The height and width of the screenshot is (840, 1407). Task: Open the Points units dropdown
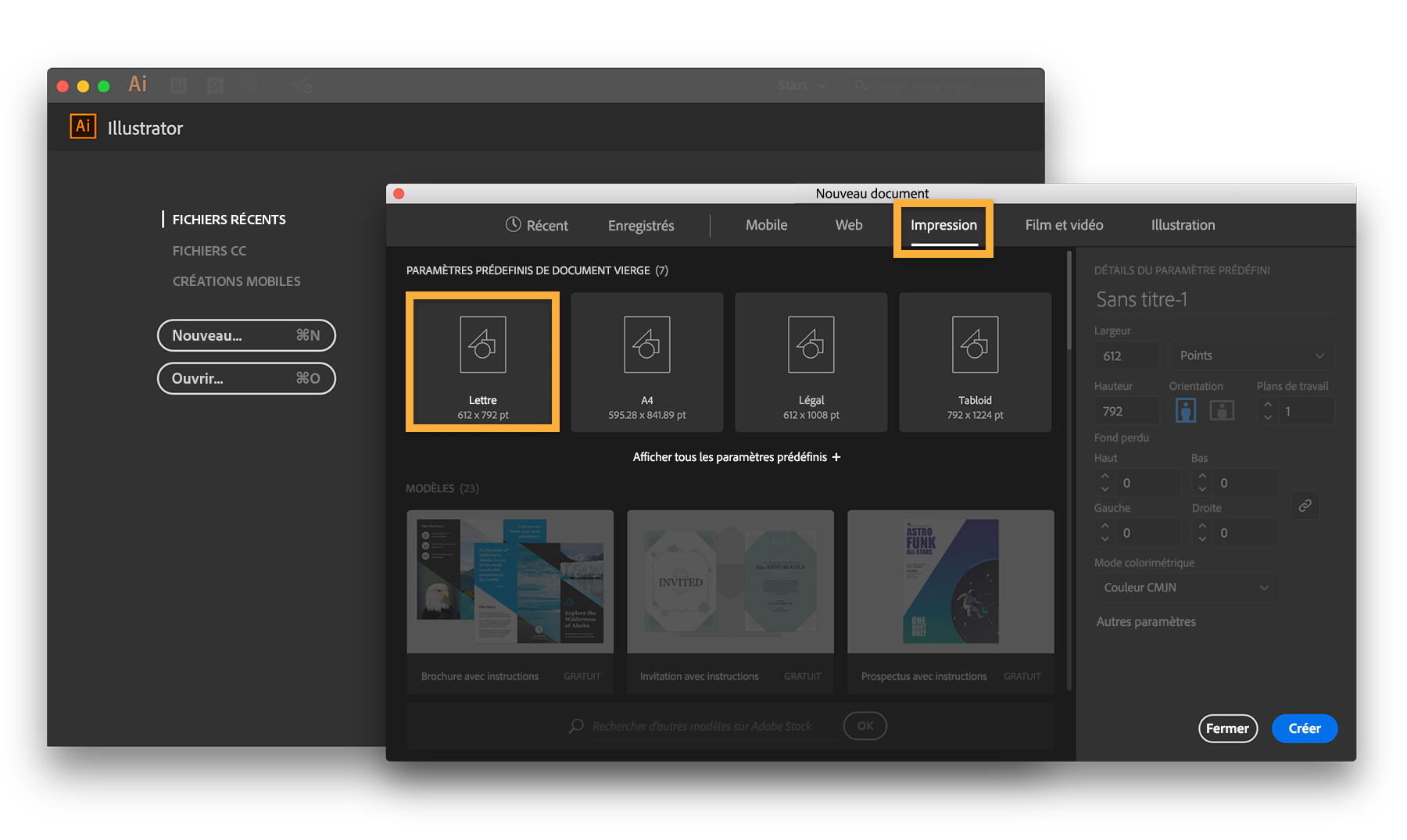1252,356
